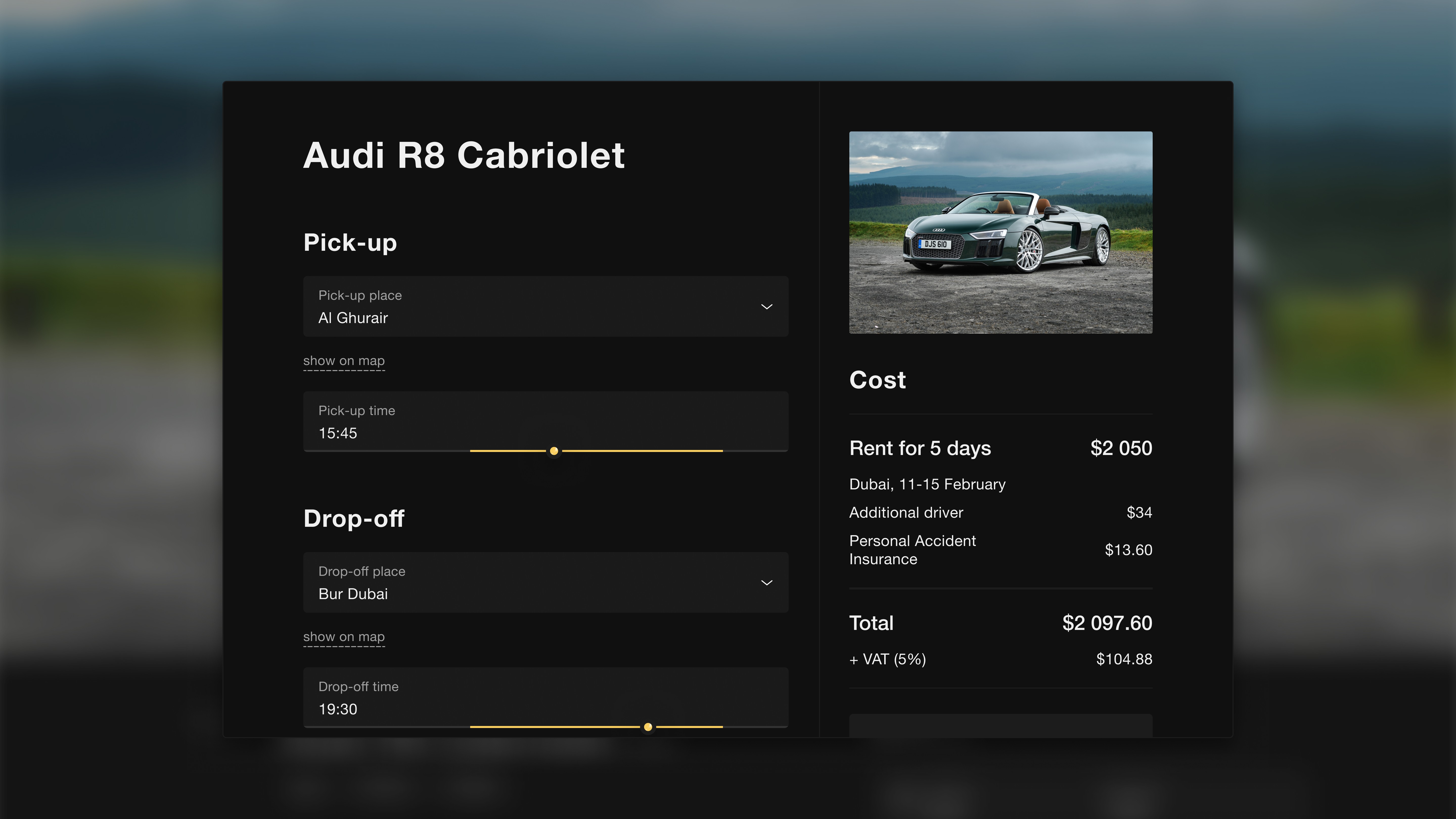
Task: Click the + VAT (5%) line
Action: 888,659
